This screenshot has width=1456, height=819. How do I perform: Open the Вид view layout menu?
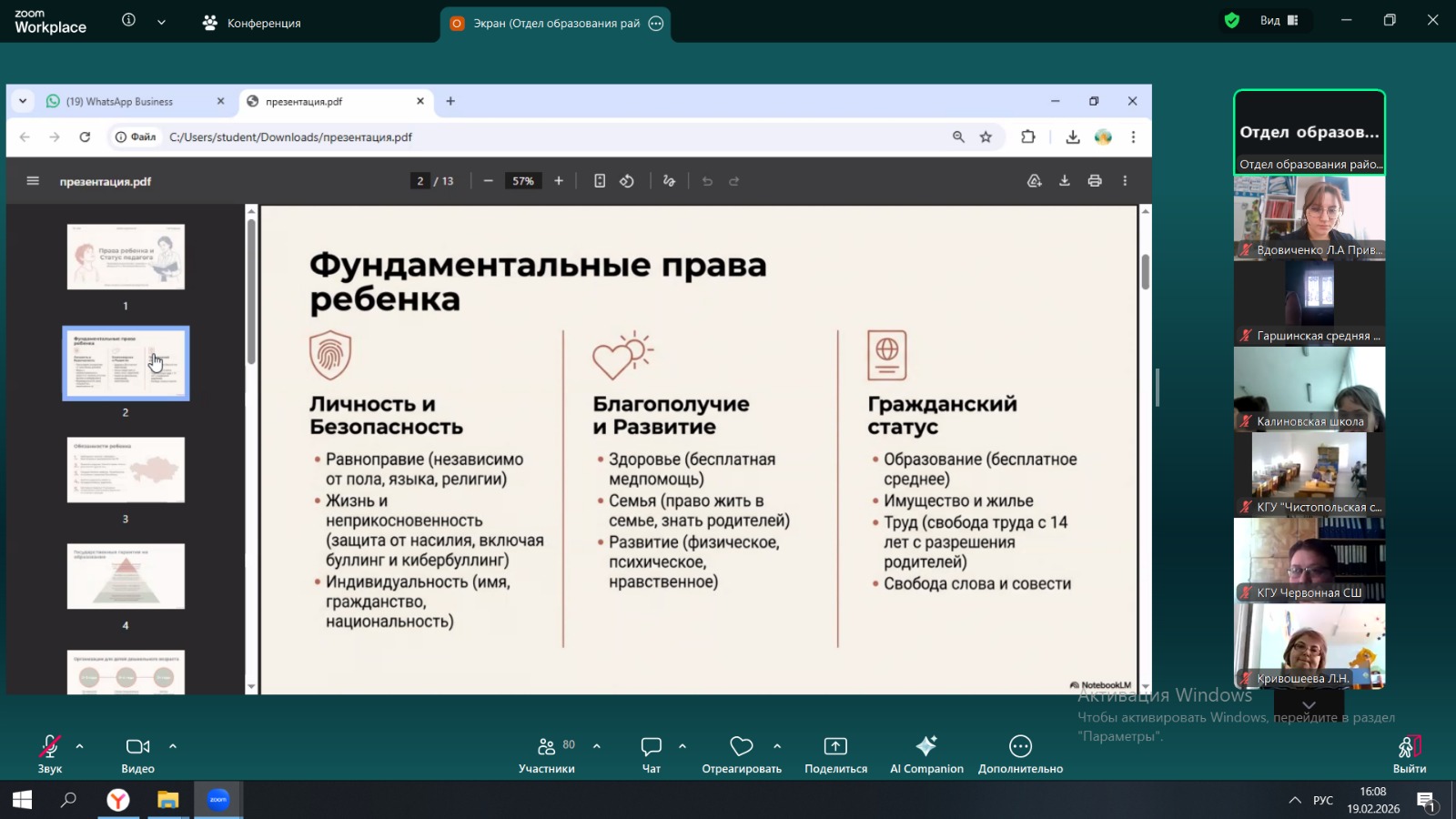(1279, 21)
